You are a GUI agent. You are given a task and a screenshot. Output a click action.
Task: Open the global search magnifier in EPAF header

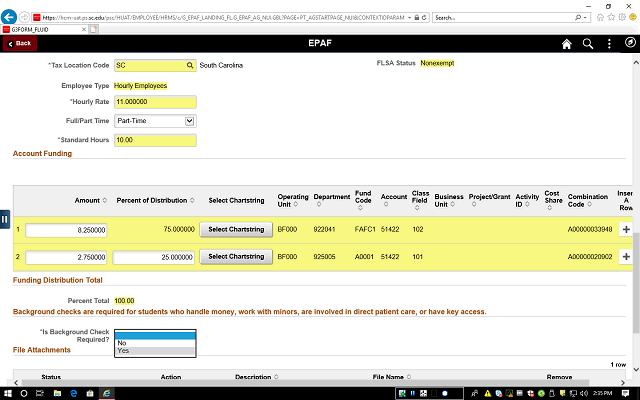588,44
